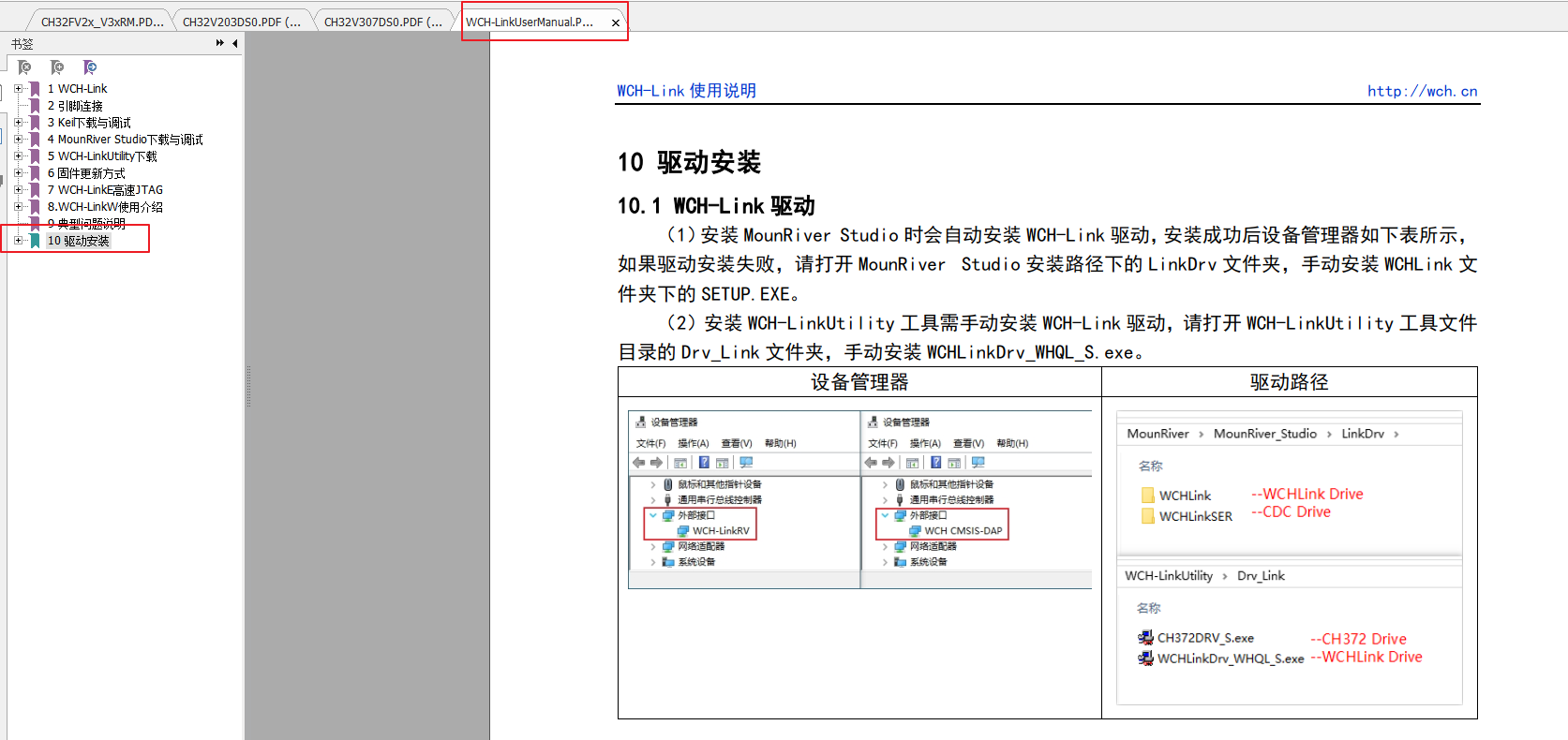
Task: Expand the 8.WCH-LinkW使用介绍 bookmark node
Action: pyautogui.click(x=18, y=207)
